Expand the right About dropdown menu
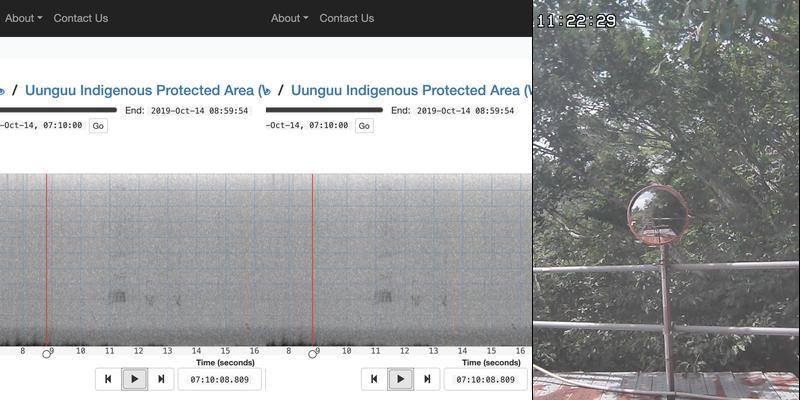Viewport: 800px width, 400px height. (x=290, y=18)
